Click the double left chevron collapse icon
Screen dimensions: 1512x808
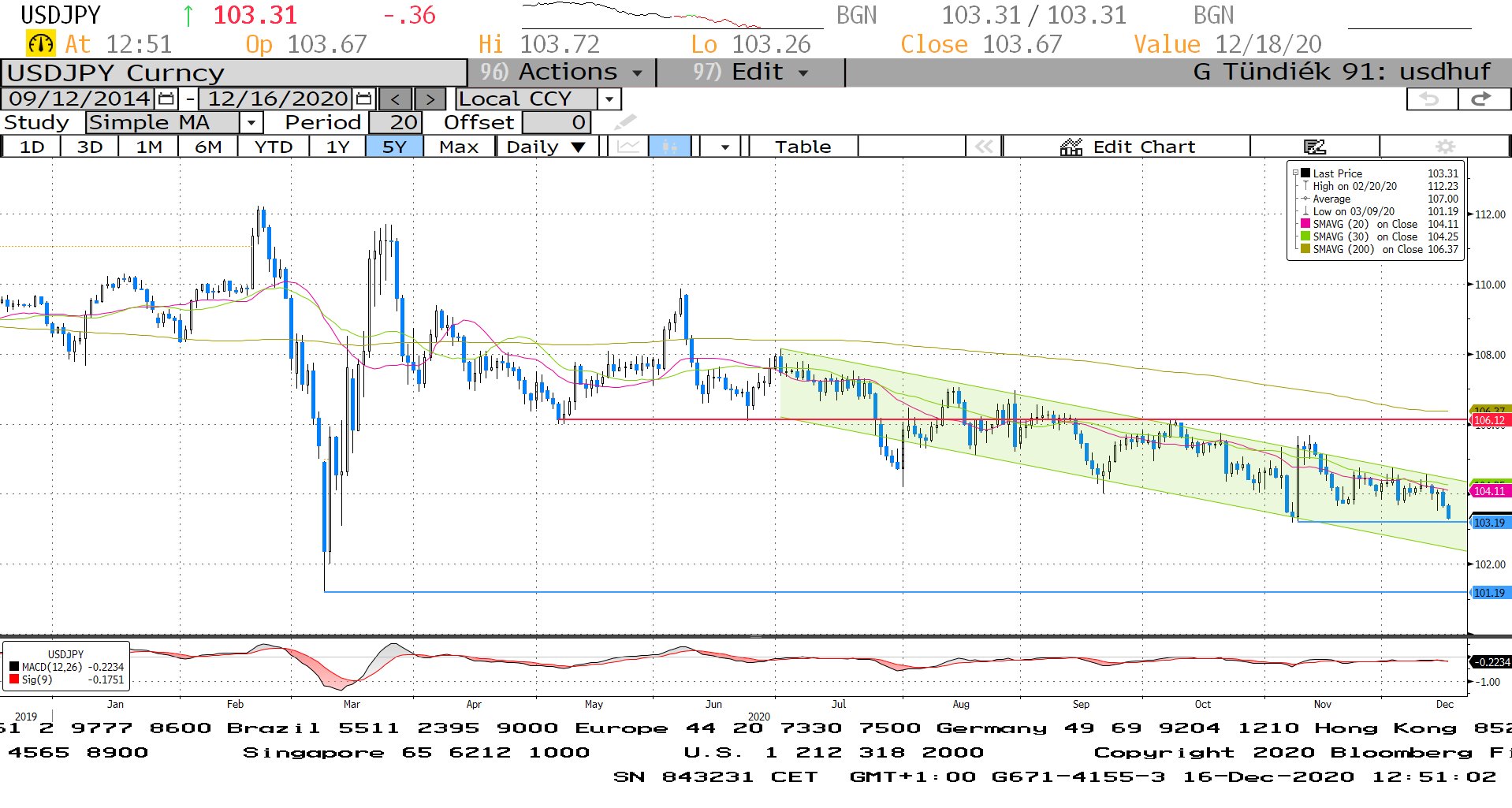[984, 147]
